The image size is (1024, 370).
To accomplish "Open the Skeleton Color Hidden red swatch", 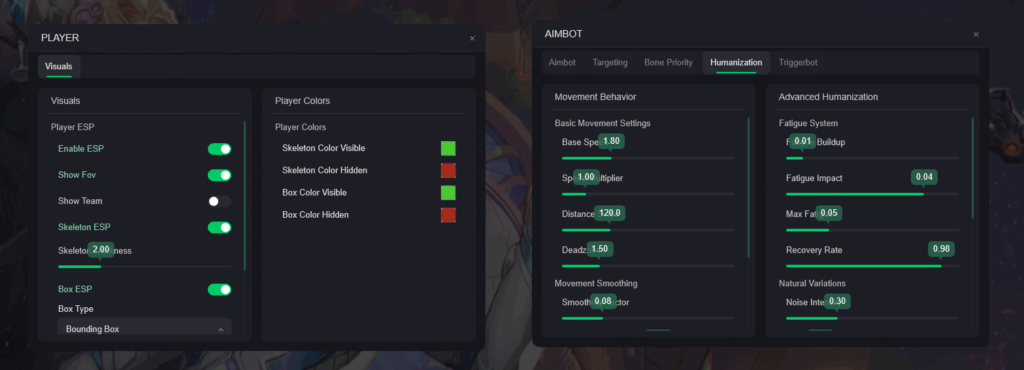I will pos(448,170).
